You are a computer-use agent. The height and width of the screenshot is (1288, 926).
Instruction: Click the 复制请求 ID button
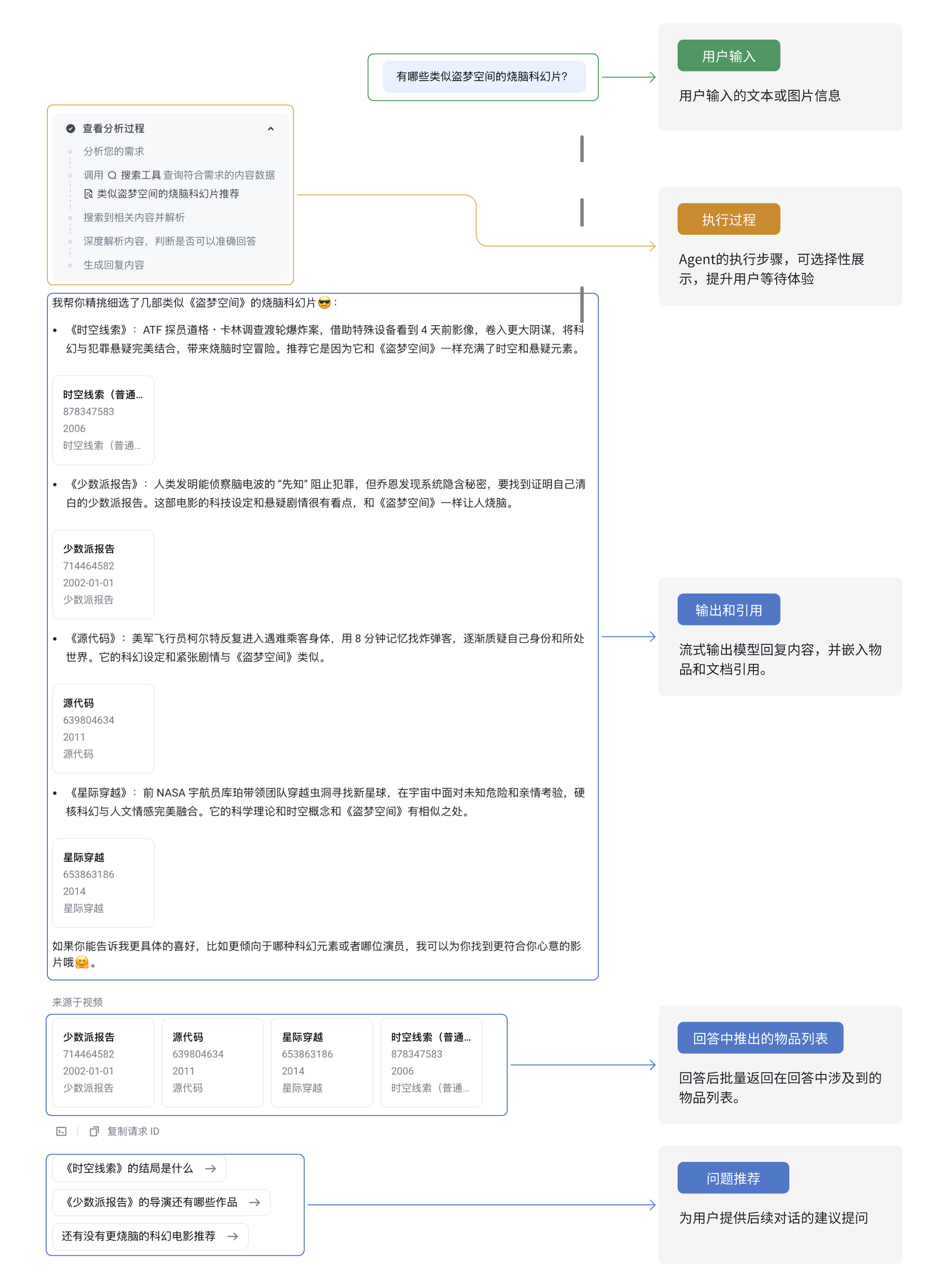tap(125, 1132)
